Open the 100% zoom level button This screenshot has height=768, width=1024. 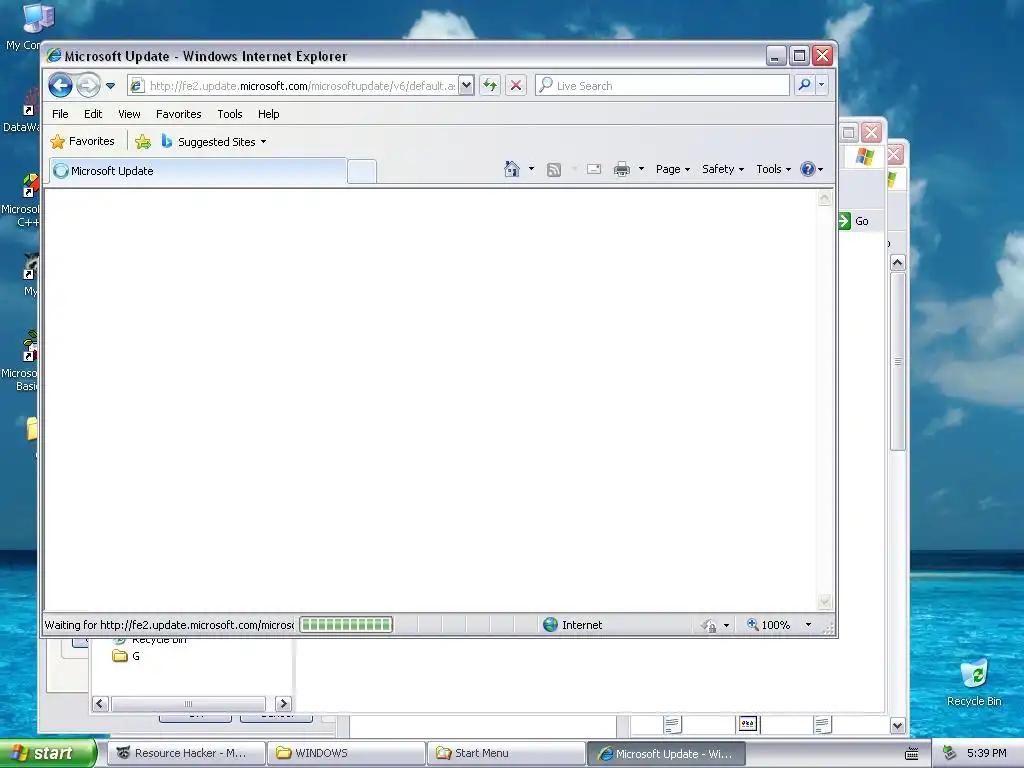(x=769, y=625)
